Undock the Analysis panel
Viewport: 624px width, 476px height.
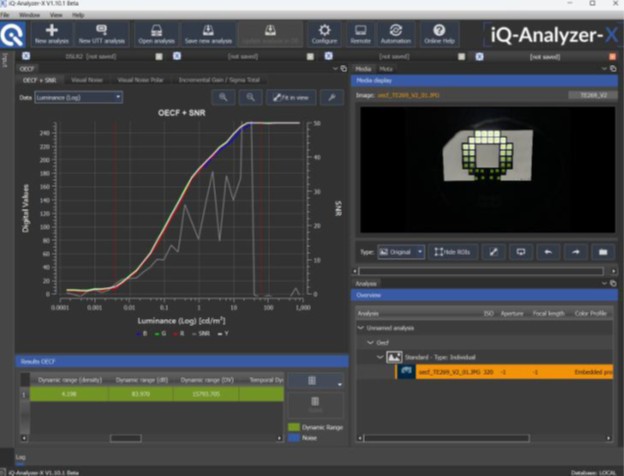tap(613, 283)
